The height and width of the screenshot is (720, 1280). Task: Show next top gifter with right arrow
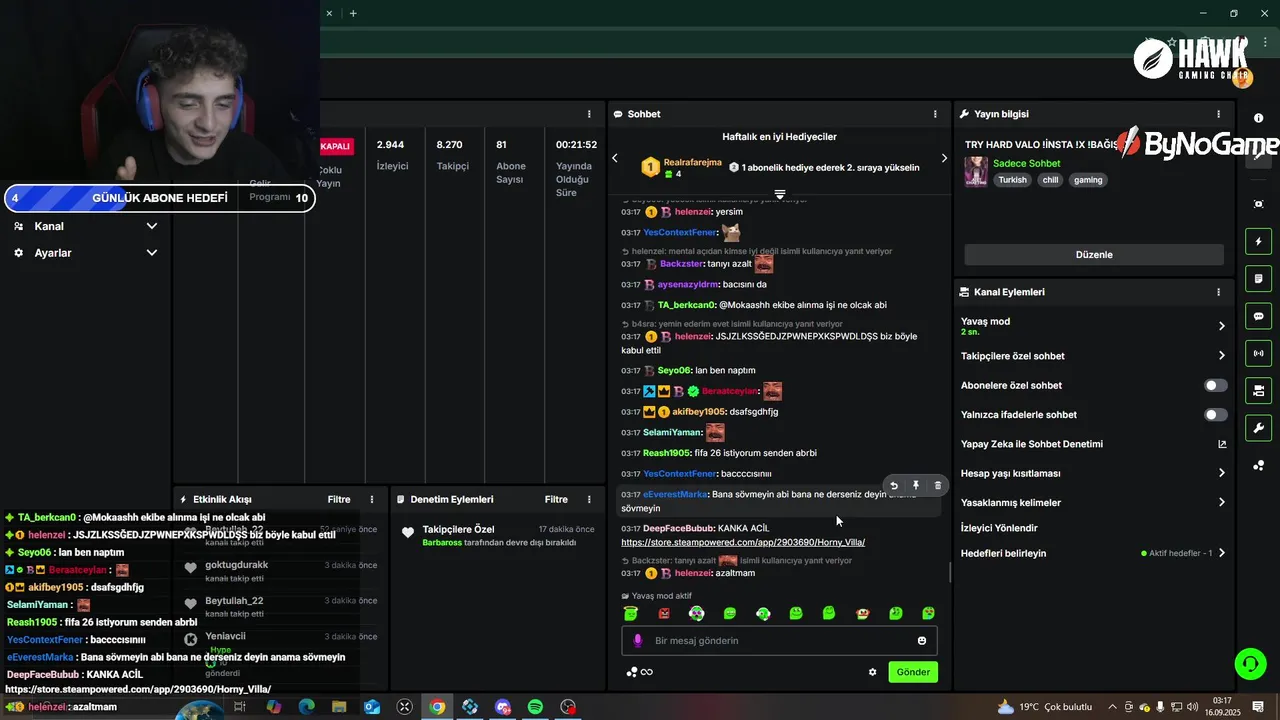point(944,158)
